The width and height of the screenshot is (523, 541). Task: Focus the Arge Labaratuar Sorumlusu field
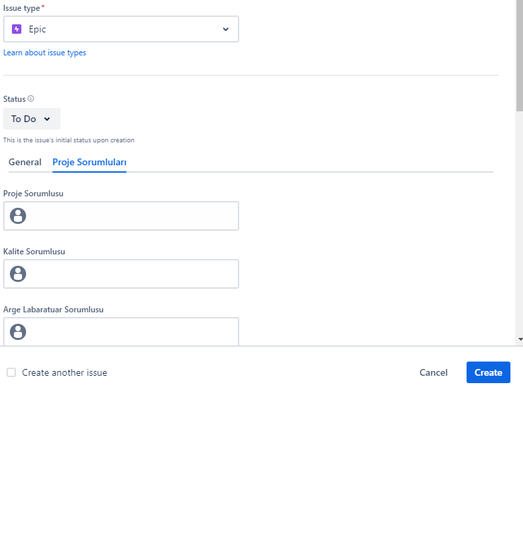[x=121, y=332]
